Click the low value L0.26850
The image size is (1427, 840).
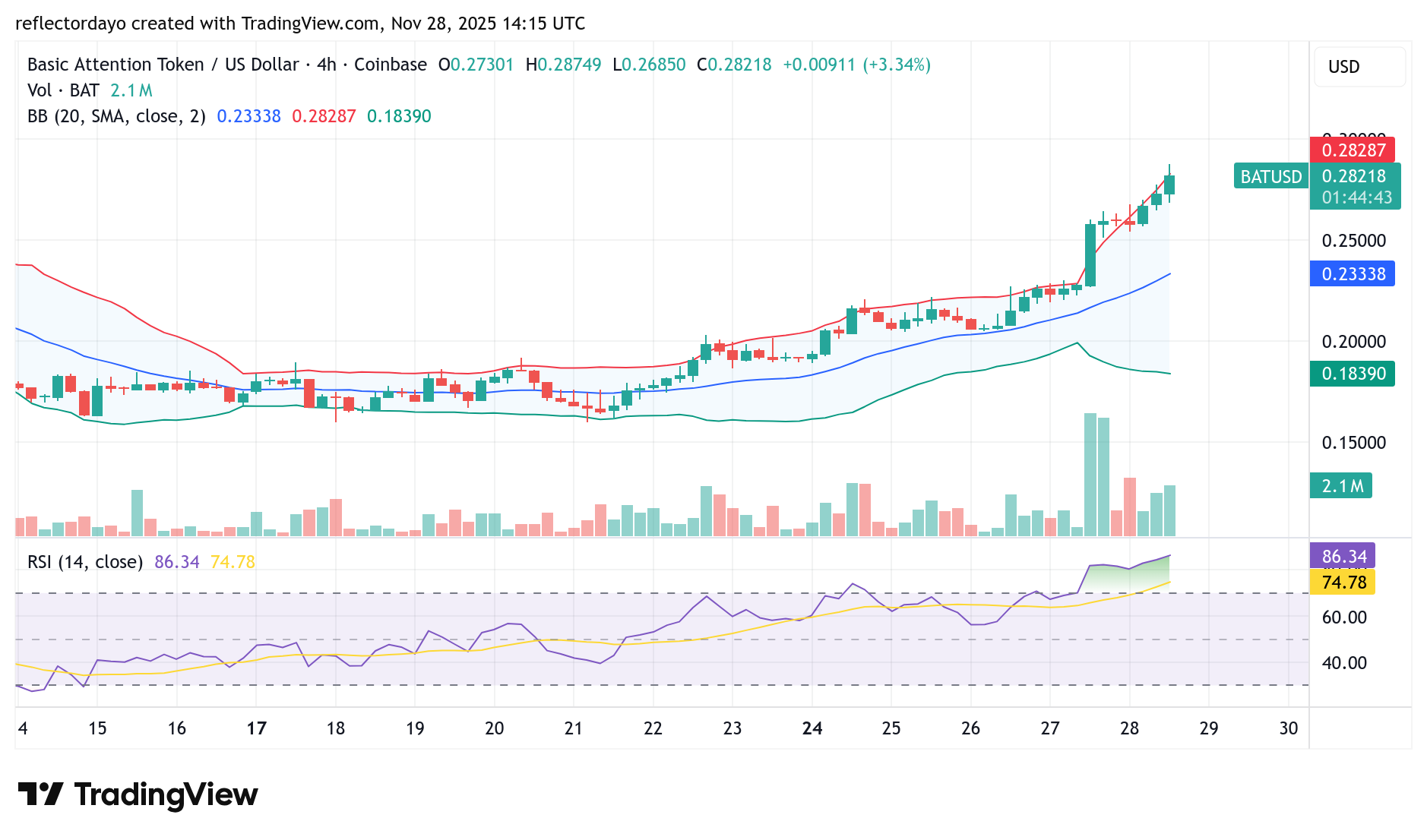pos(650,65)
